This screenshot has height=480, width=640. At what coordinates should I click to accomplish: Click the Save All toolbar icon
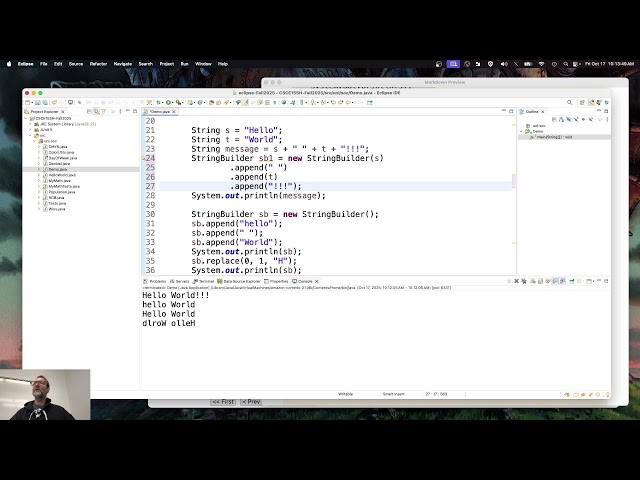point(45,102)
